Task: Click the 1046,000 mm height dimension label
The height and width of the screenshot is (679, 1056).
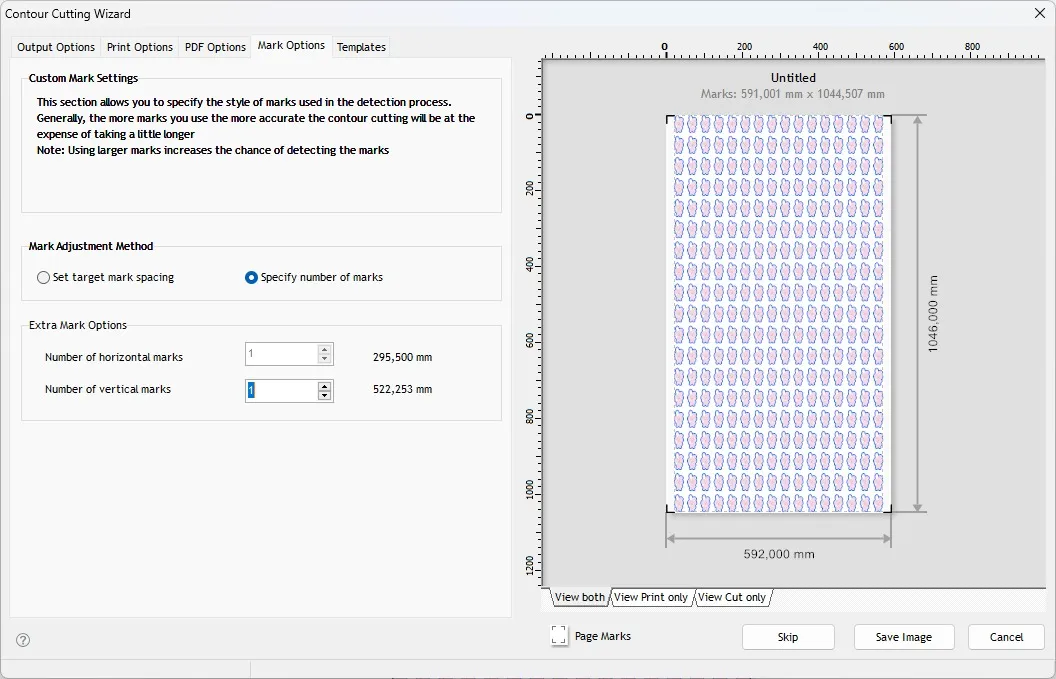Action: pos(933,314)
